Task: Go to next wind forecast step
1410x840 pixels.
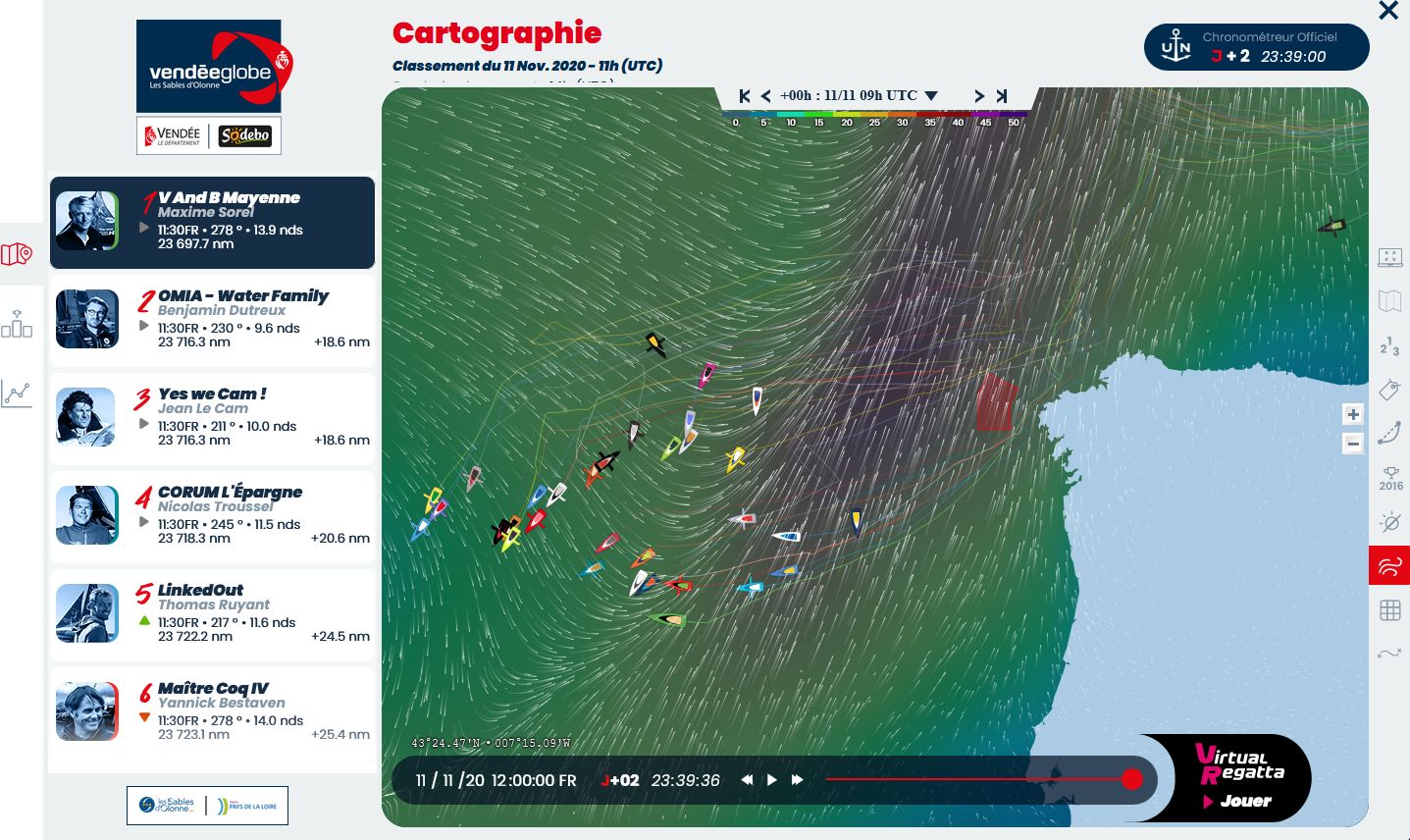Action: tap(978, 96)
